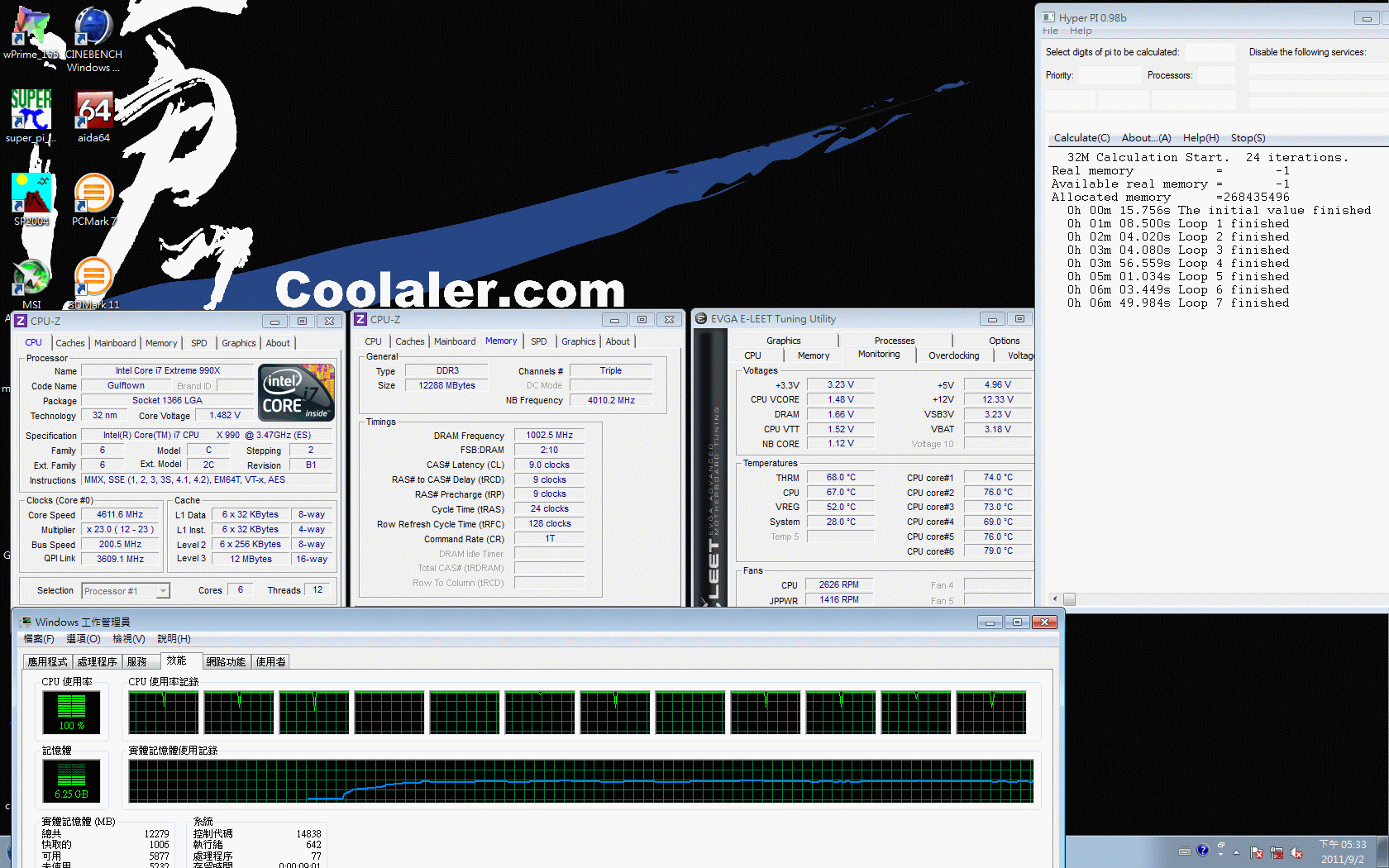
Task: Click the DRAM Frequency 1002.5 MHz value
Action: 549,436
